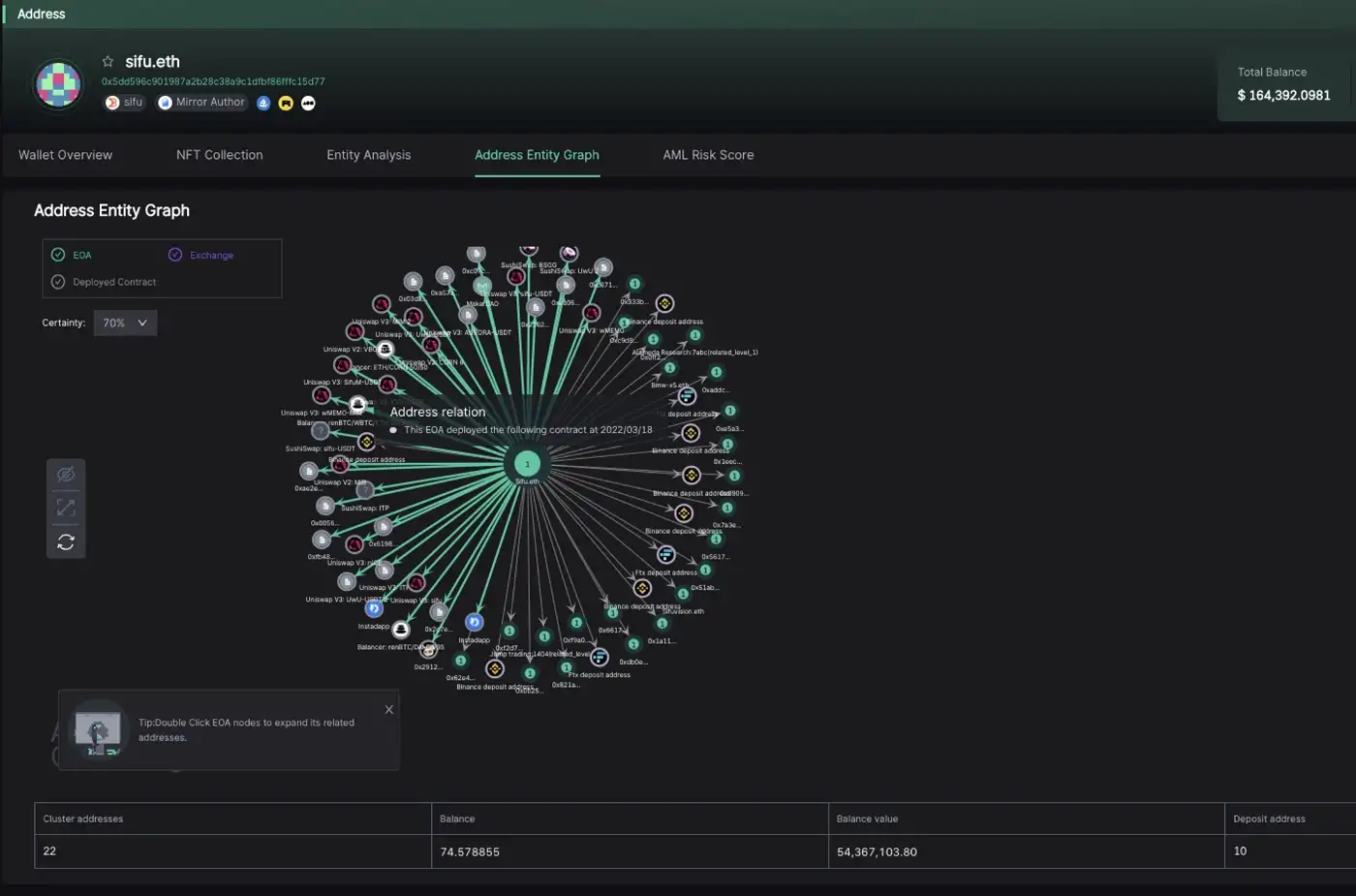
Task: Copy the 0x5dd596c9 wallet address
Action: click(213, 81)
